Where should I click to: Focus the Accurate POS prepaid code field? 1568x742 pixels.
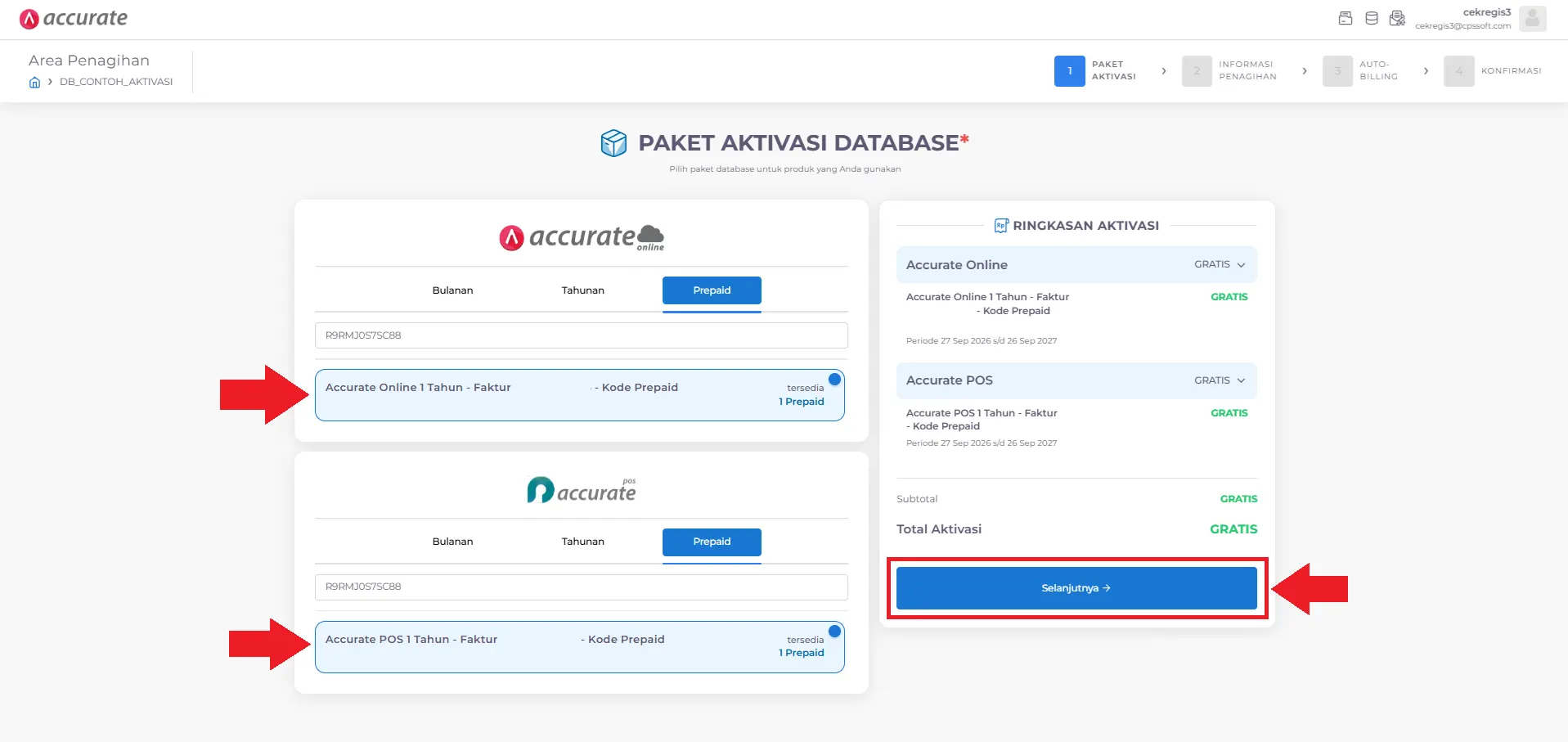[x=581, y=587]
